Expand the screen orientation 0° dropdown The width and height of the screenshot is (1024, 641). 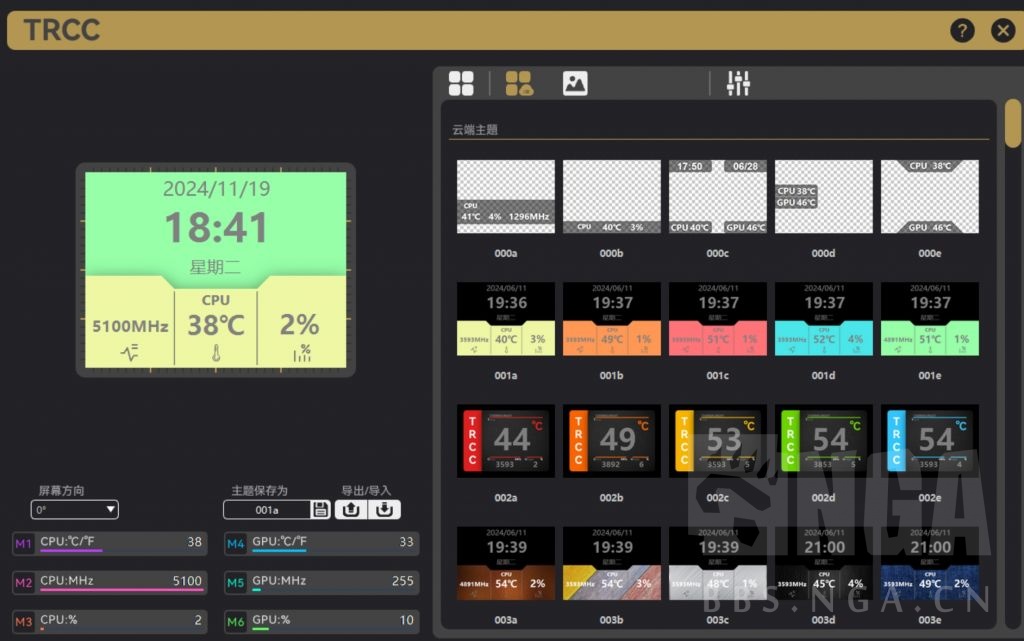pyautogui.click(x=75, y=510)
